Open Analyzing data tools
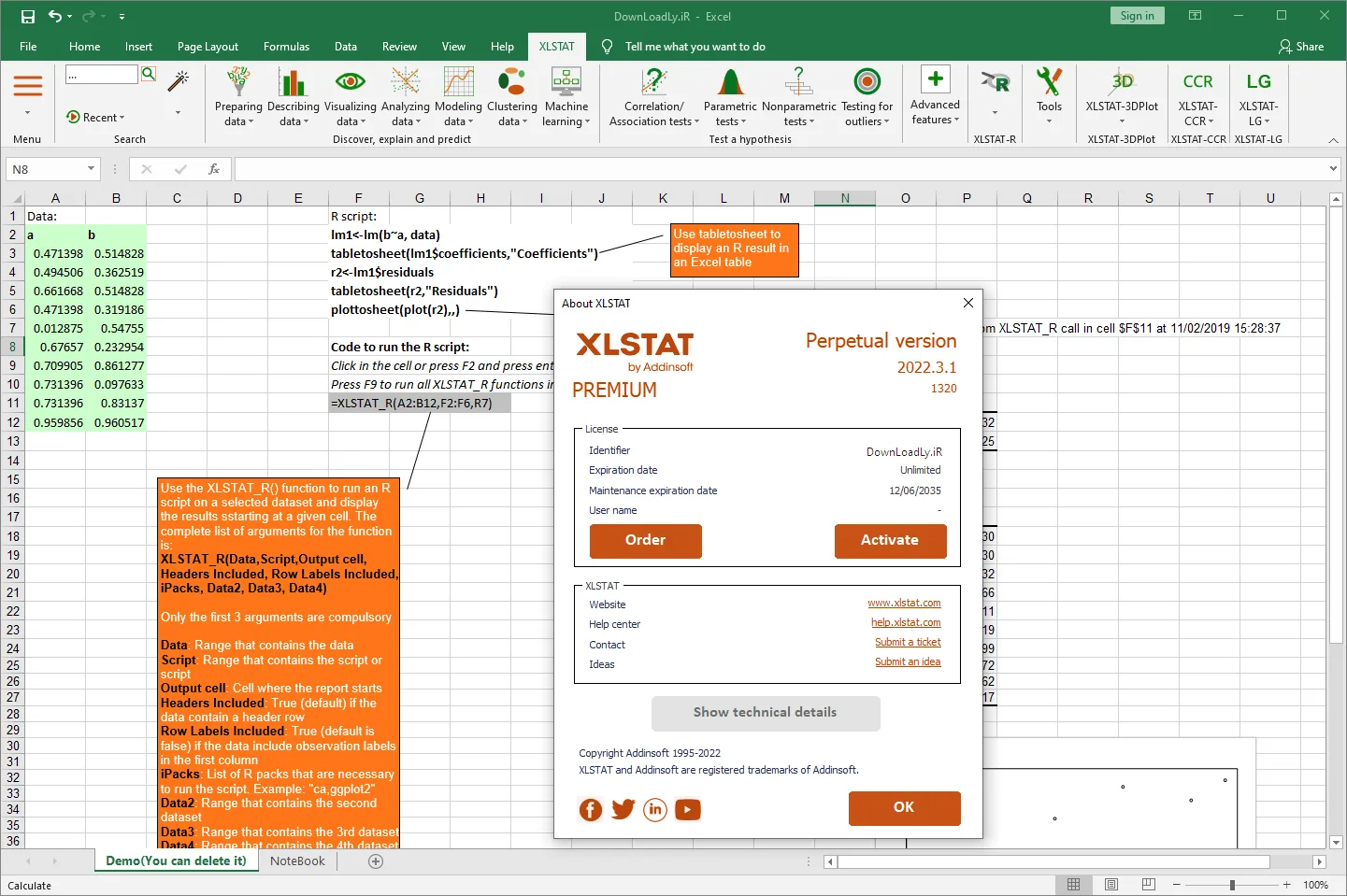This screenshot has height=896, width=1347. (x=405, y=97)
